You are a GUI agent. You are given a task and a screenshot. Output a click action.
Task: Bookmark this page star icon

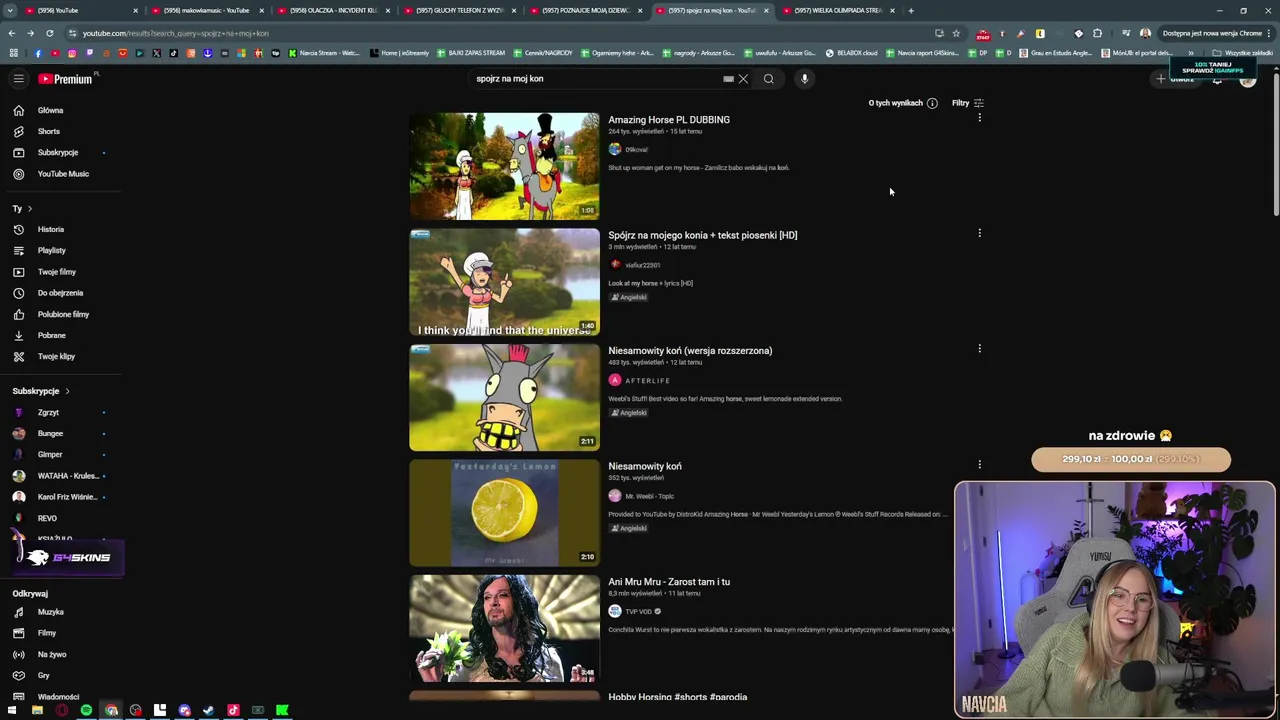(x=956, y=33)
